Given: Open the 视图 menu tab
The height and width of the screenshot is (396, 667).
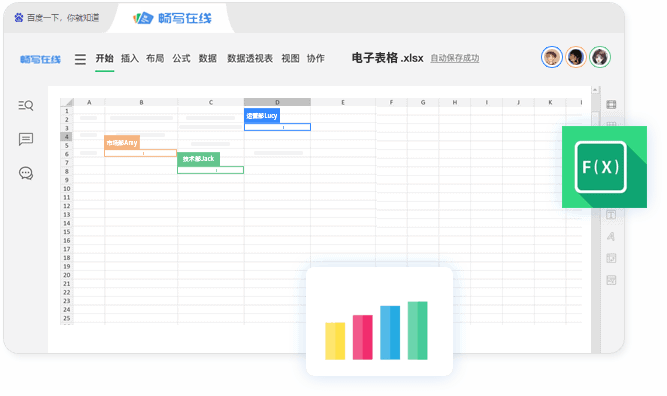Looking at the screenshot, I should pos(291,58).
